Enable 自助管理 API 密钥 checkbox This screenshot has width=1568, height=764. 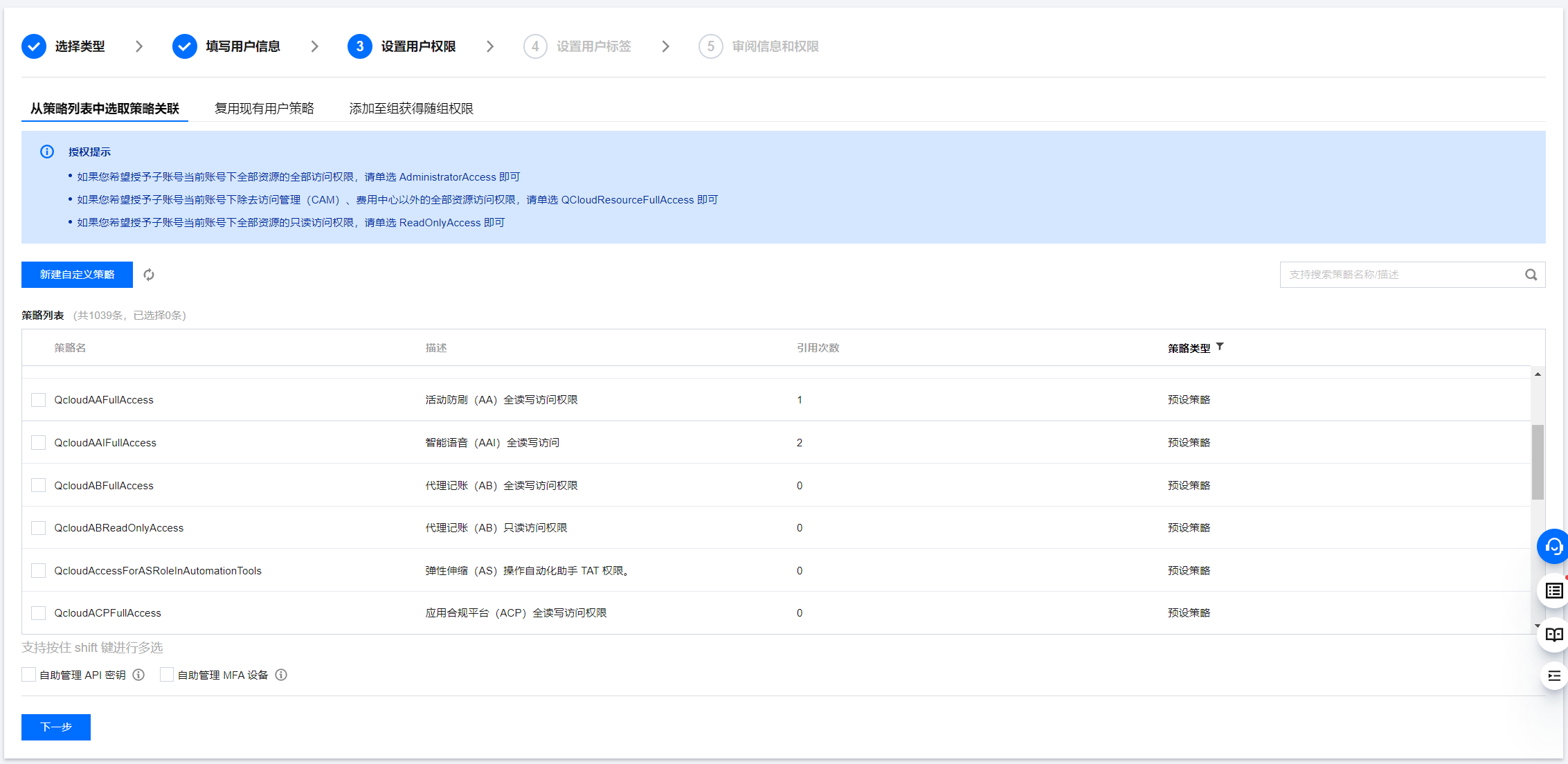[x=28, y=675]
